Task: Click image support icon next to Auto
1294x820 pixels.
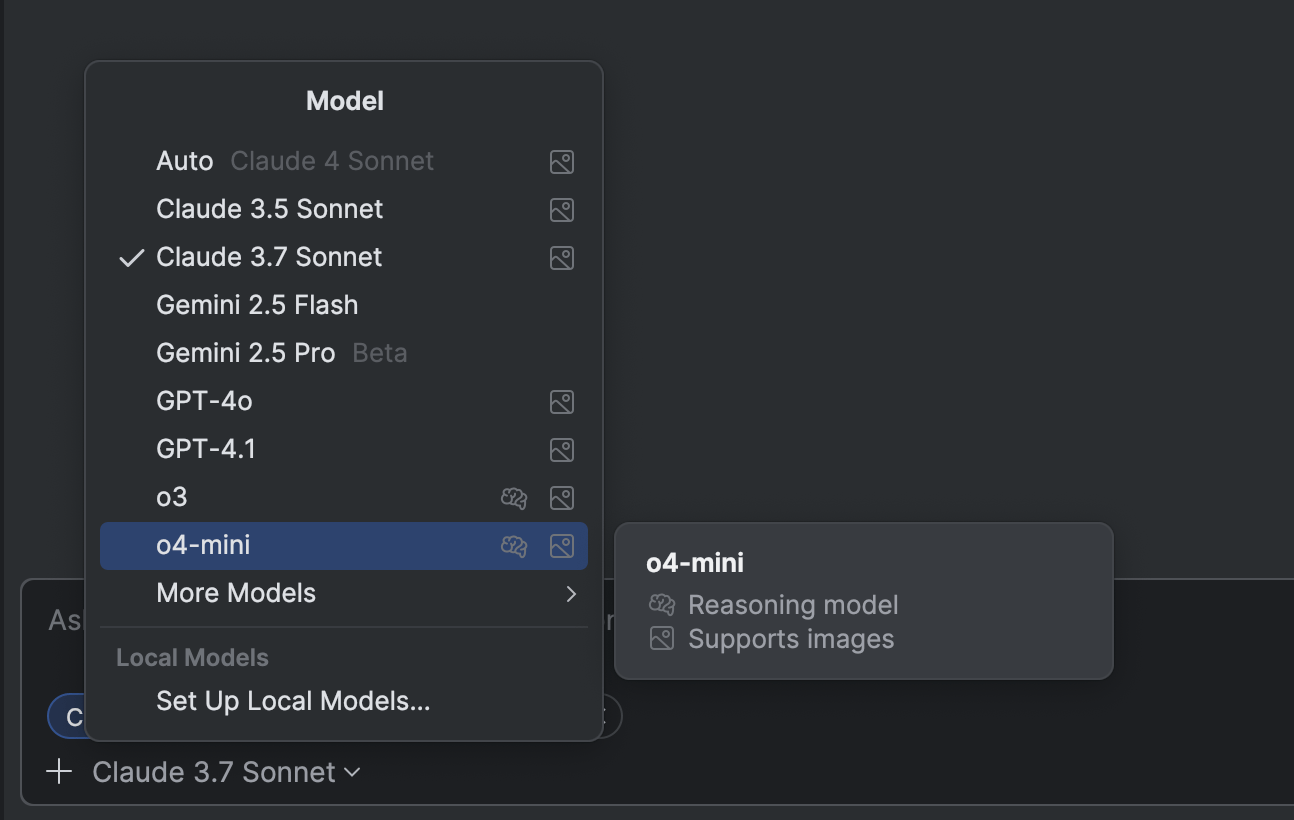Action: (562, 162)
